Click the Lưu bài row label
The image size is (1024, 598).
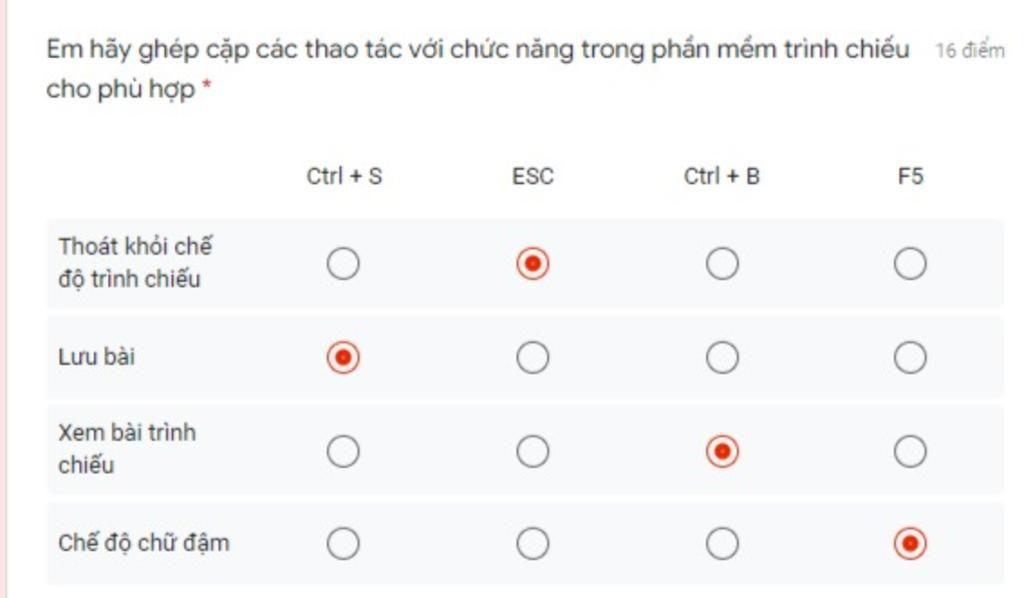(x=96, y=356)
